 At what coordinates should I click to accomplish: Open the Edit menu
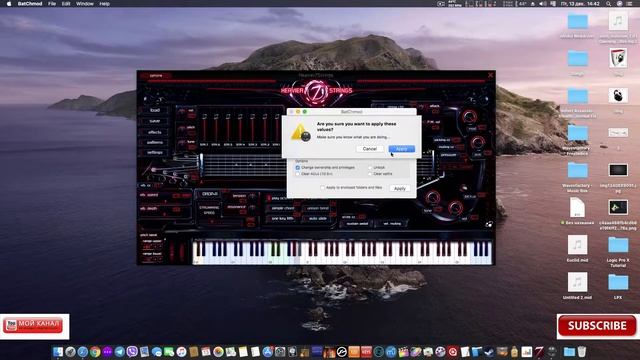coord(66,4)
